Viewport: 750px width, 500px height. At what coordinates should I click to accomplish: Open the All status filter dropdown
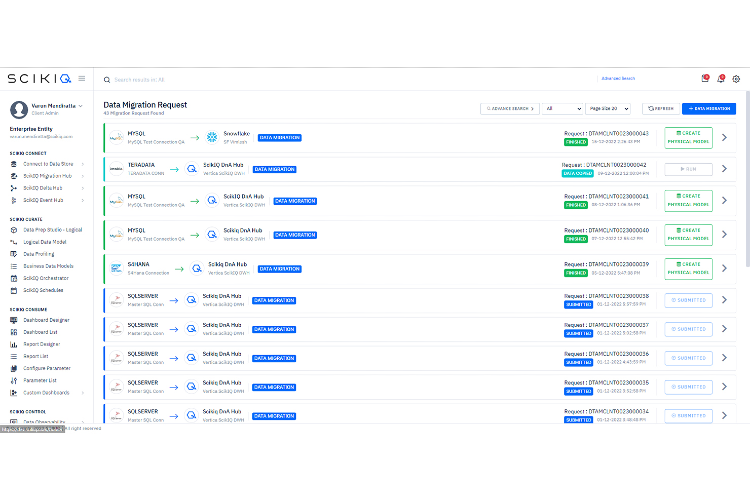coord(562,109)
